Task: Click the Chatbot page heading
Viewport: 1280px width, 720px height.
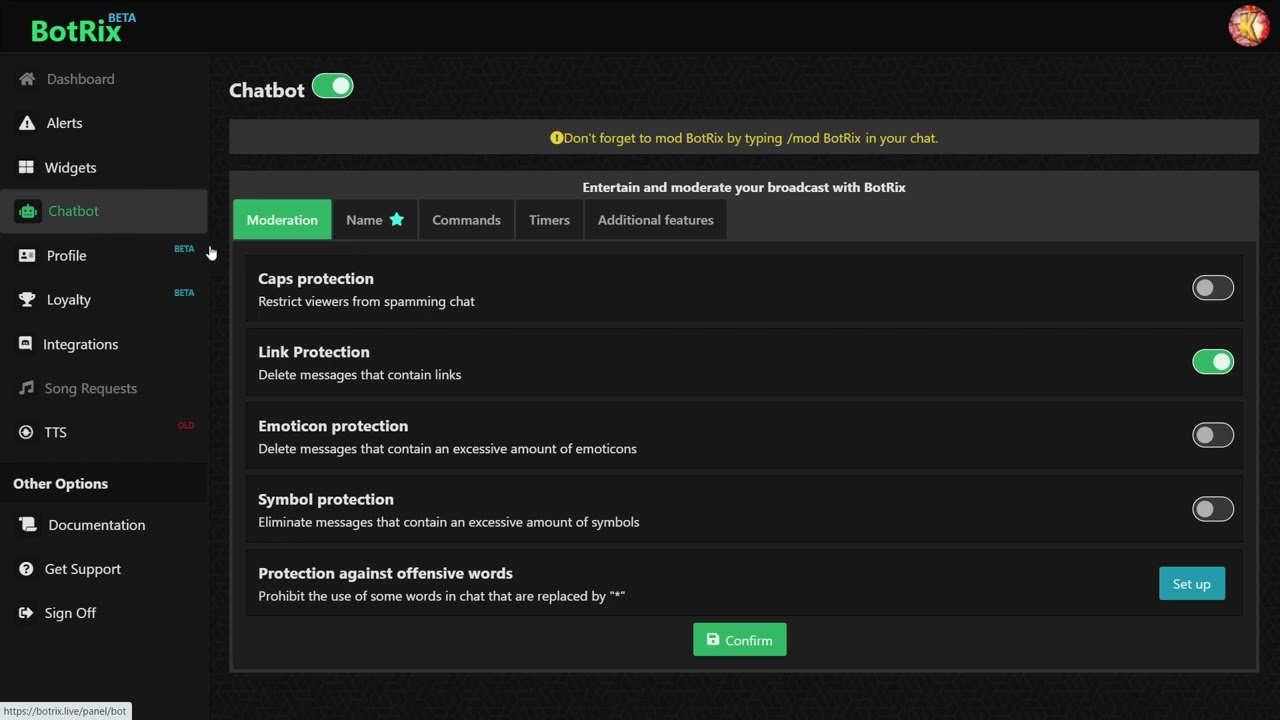Action: [266, 90]
